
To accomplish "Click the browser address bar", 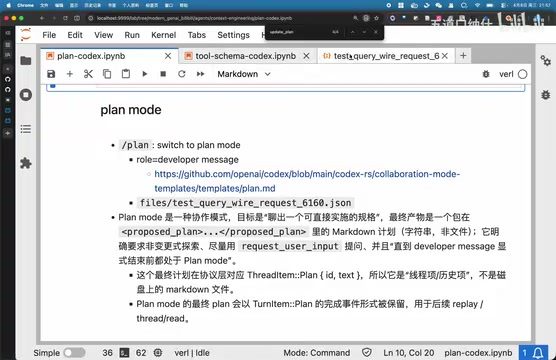I will pyautogui.click(x=220, y=18).
